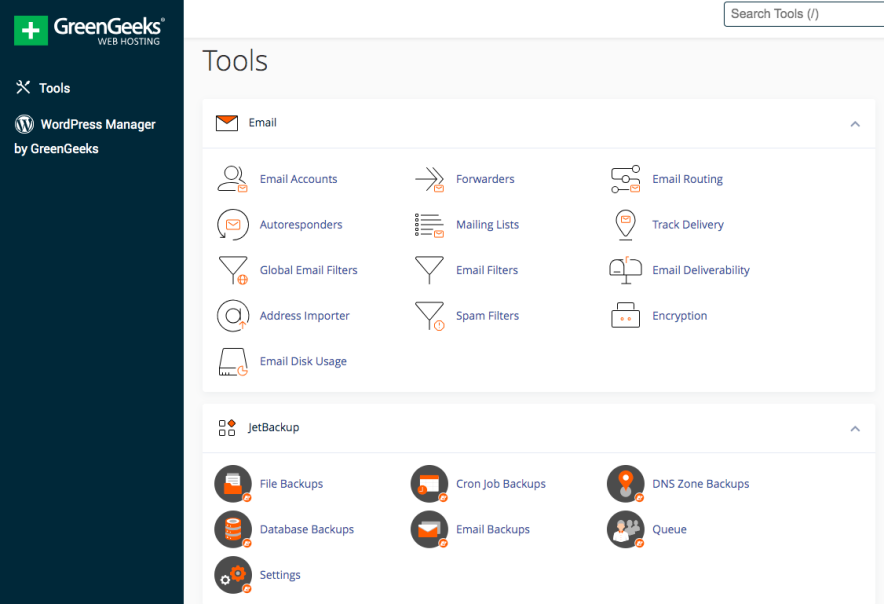Select Tools in the sidebar
The height and width of the screenshot is (604, 884).
click(54, 88)
